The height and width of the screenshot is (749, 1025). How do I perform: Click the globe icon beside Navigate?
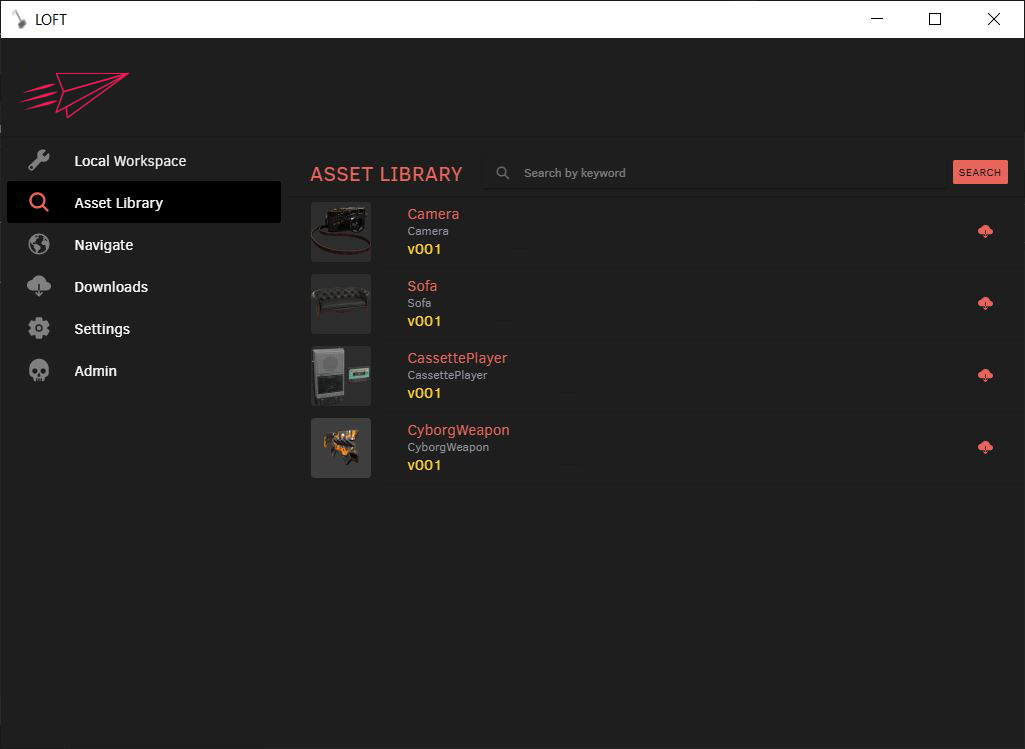(x=38, y=244)
